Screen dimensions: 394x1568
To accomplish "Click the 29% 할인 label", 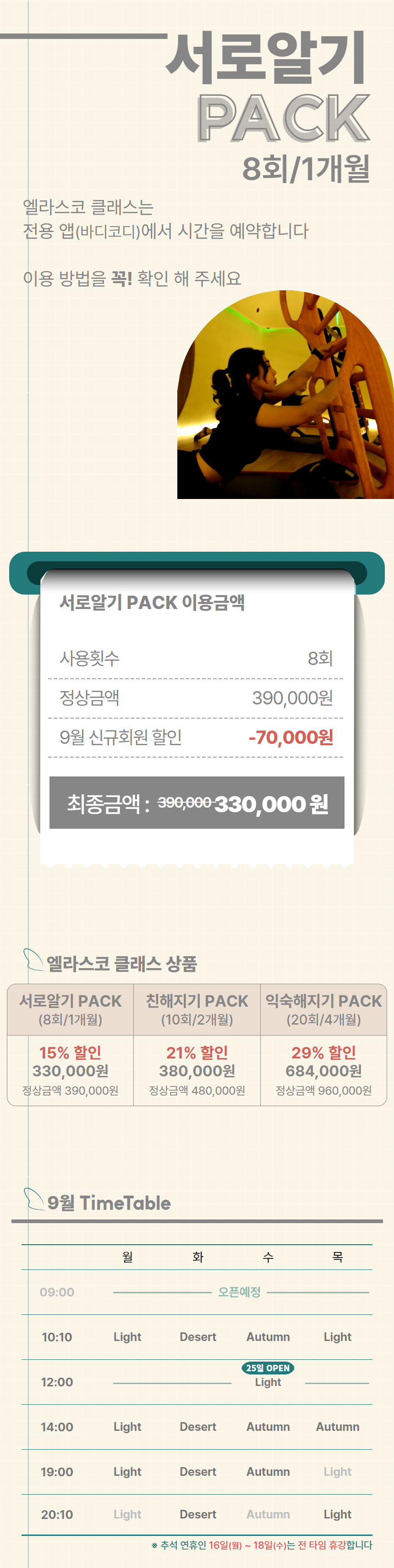I will coord(323,1052).
